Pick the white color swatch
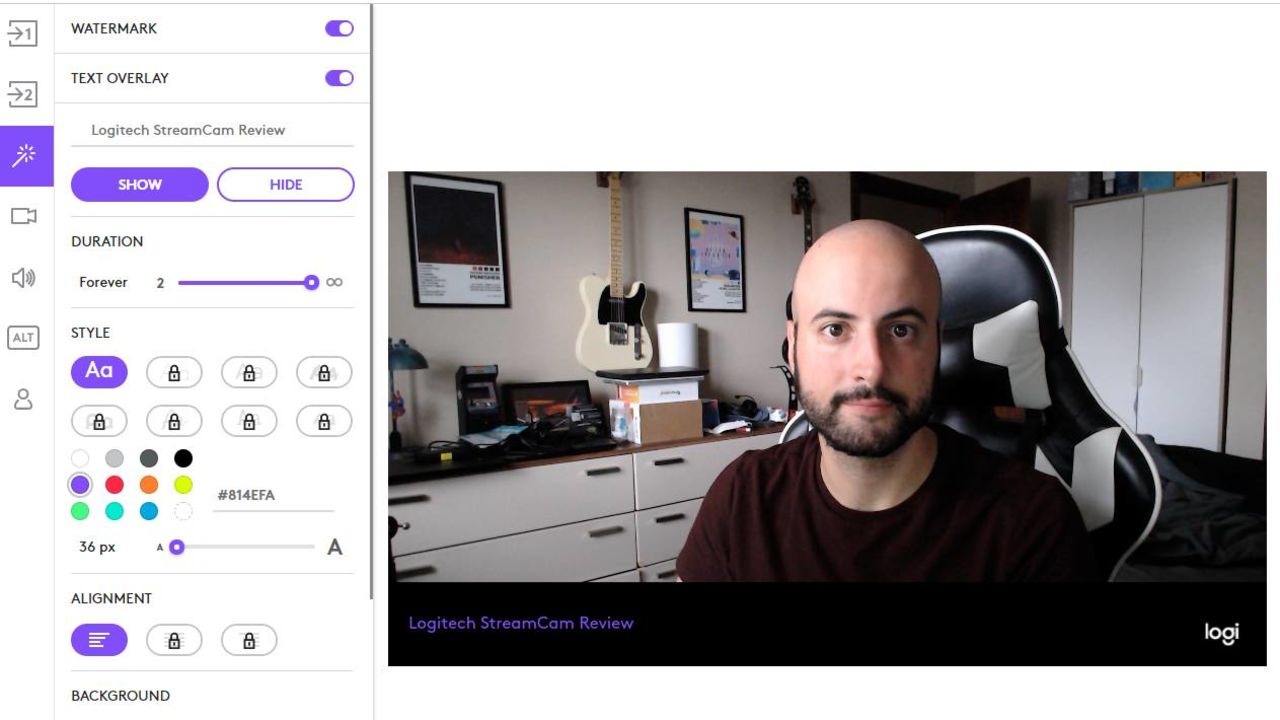 [x=80, y=458]
